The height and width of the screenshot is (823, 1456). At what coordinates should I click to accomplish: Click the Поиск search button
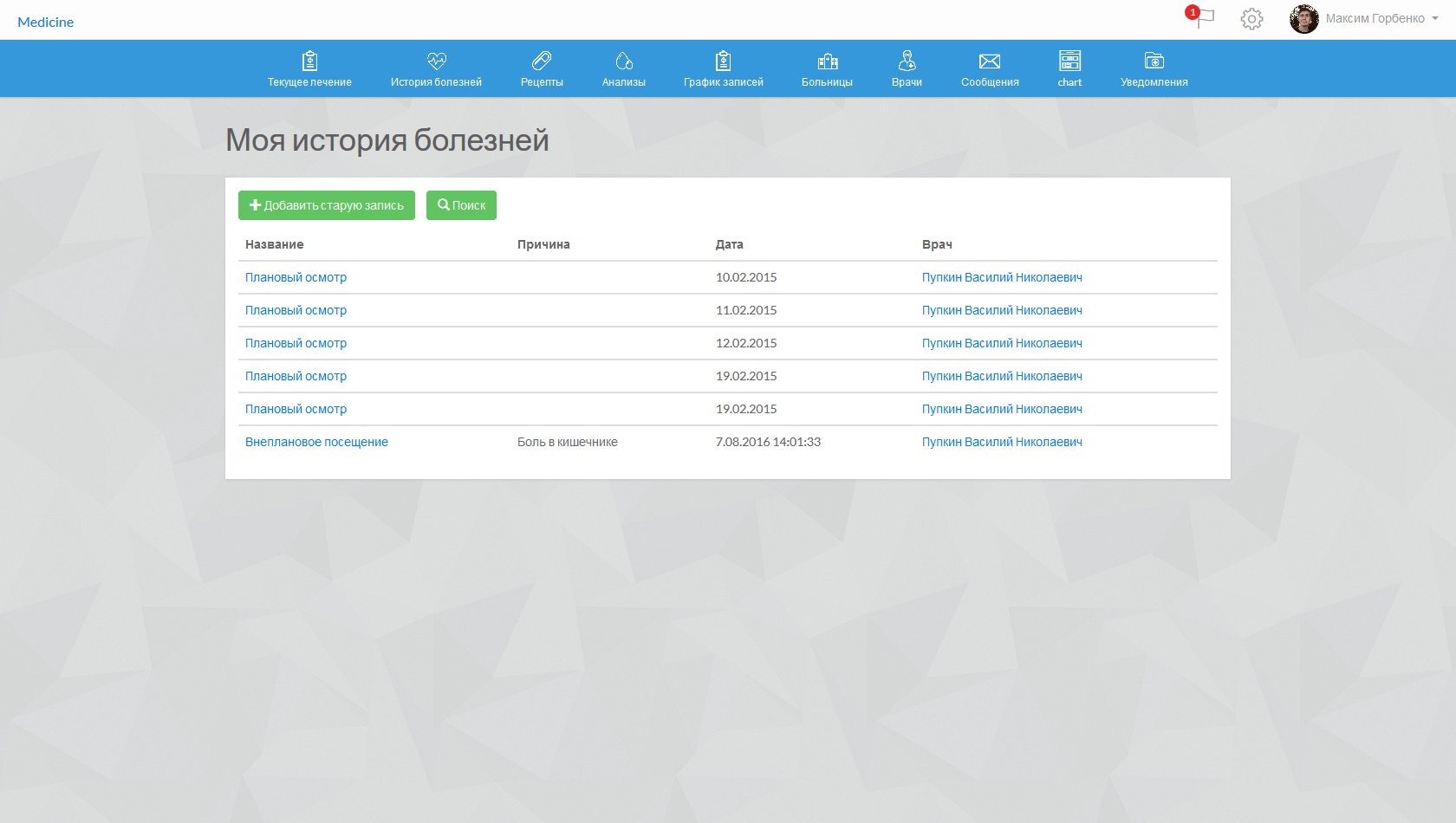(461, 205)
